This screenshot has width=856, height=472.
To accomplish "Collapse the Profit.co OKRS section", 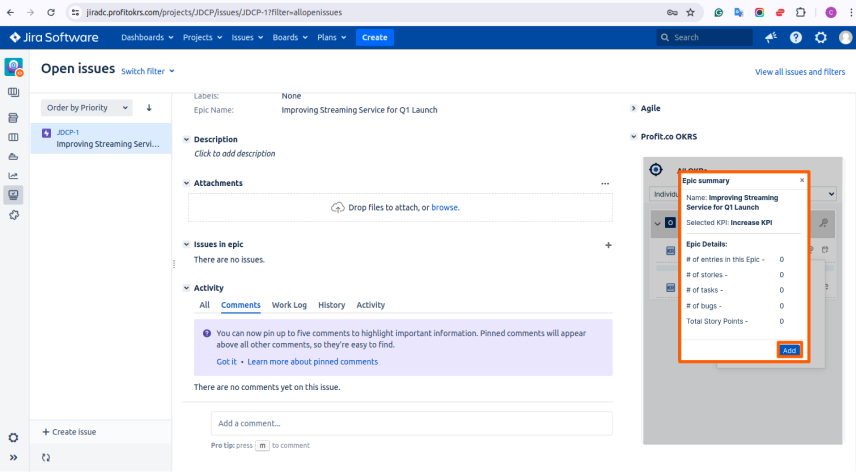I will click(x=633, y=136).
